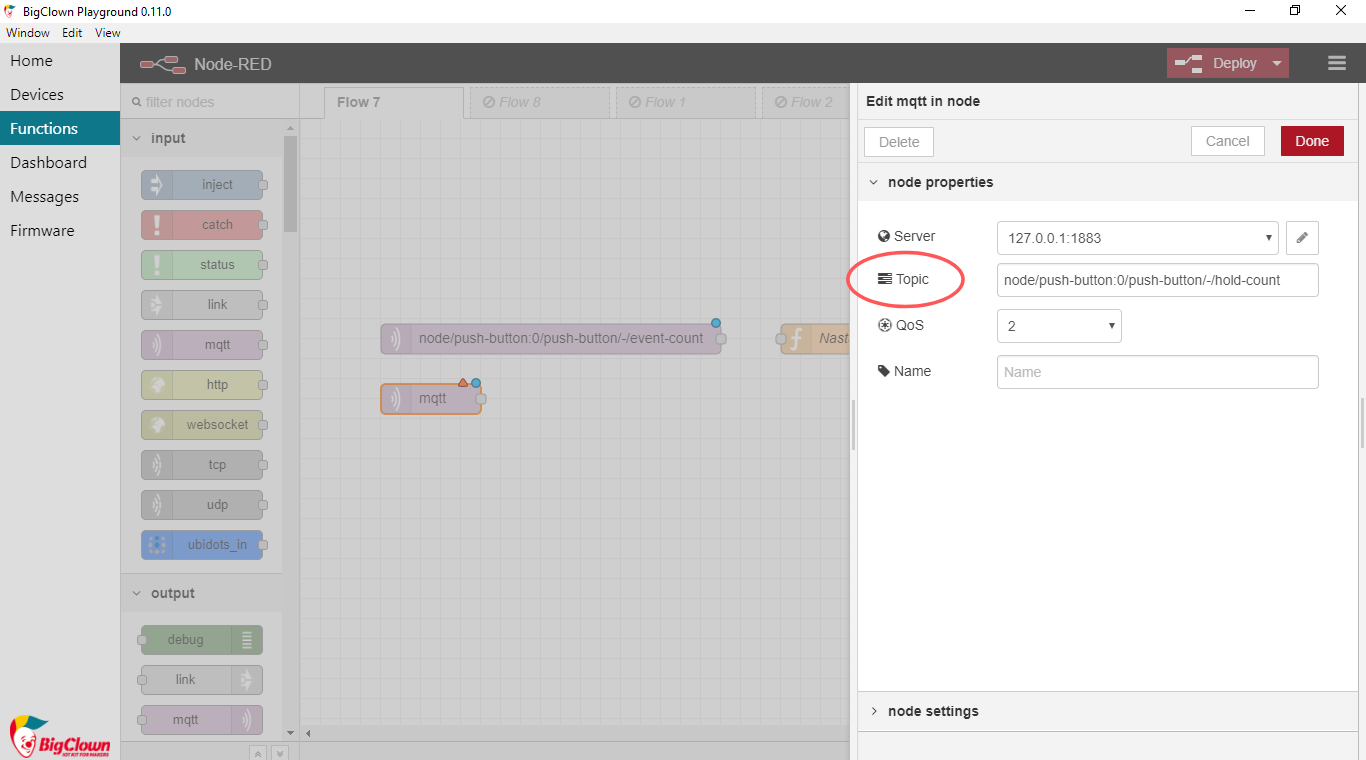Click the palette scroll down arrow
Viewport: 1366px width, 760px height.
pos(291,733)
